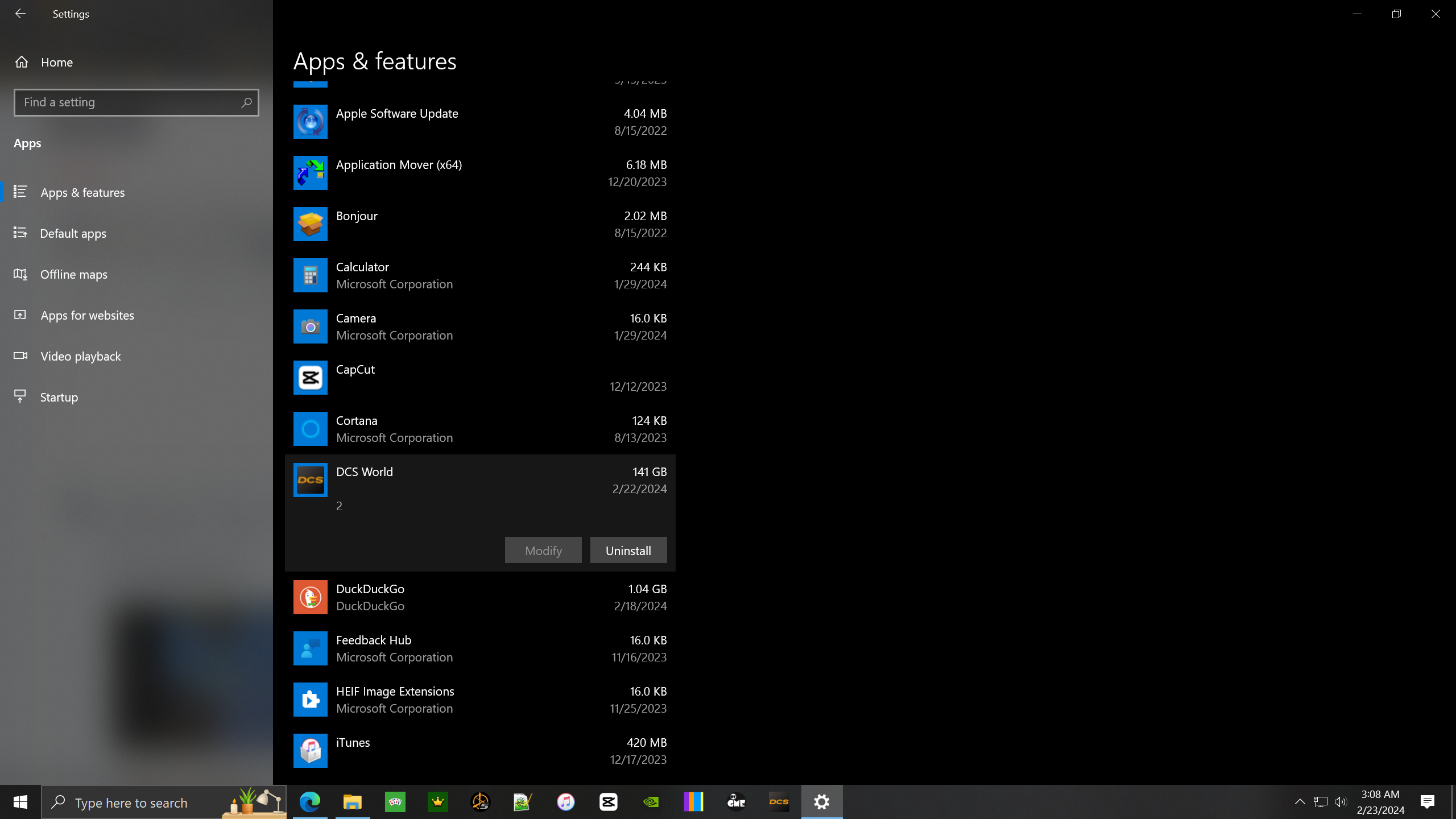Click the Bonjour package icon
Screen dimensions: 1456x819
tap(310, 224)
